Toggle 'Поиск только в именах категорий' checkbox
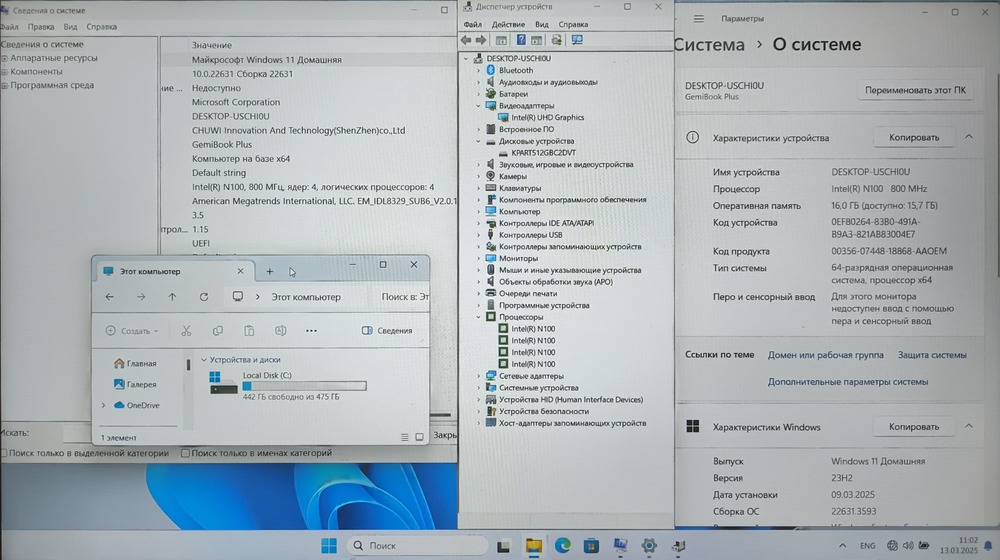 pos(185,453)
